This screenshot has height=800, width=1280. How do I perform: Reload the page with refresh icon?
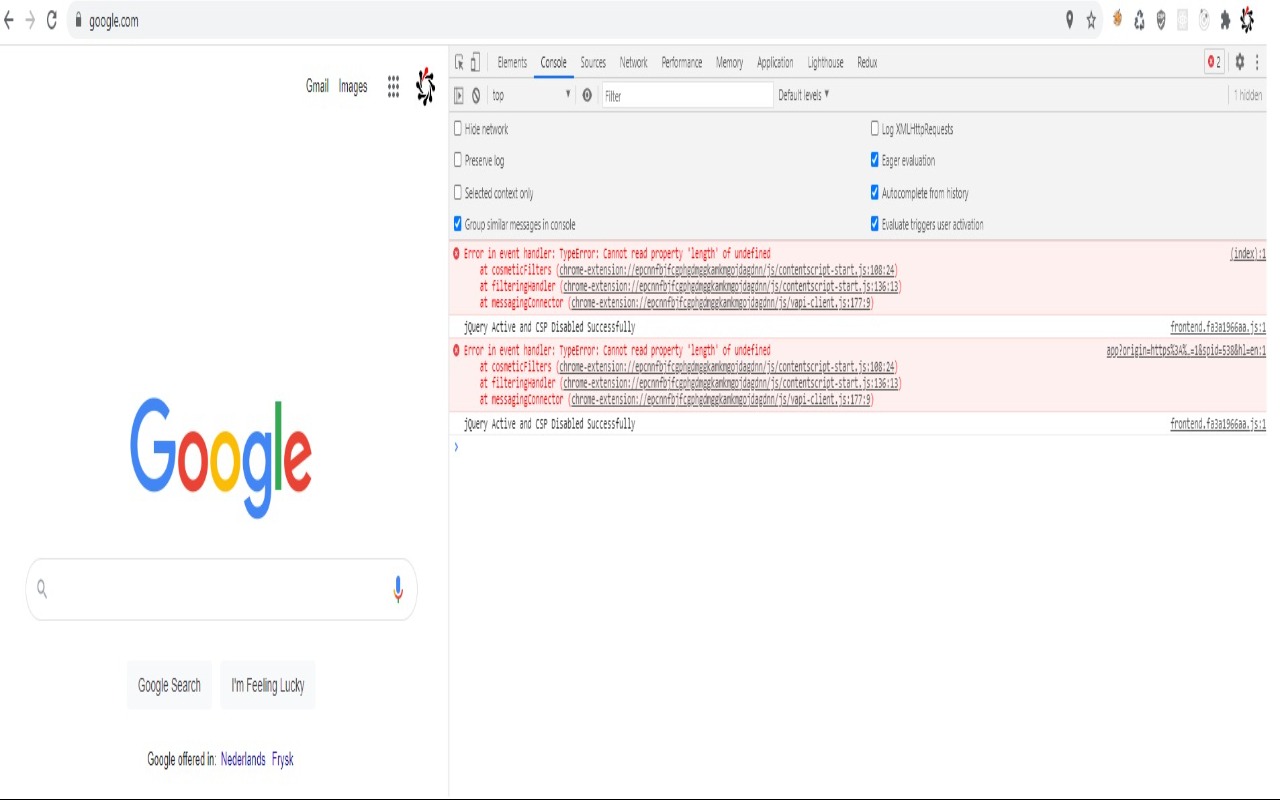tap(52, 20)
